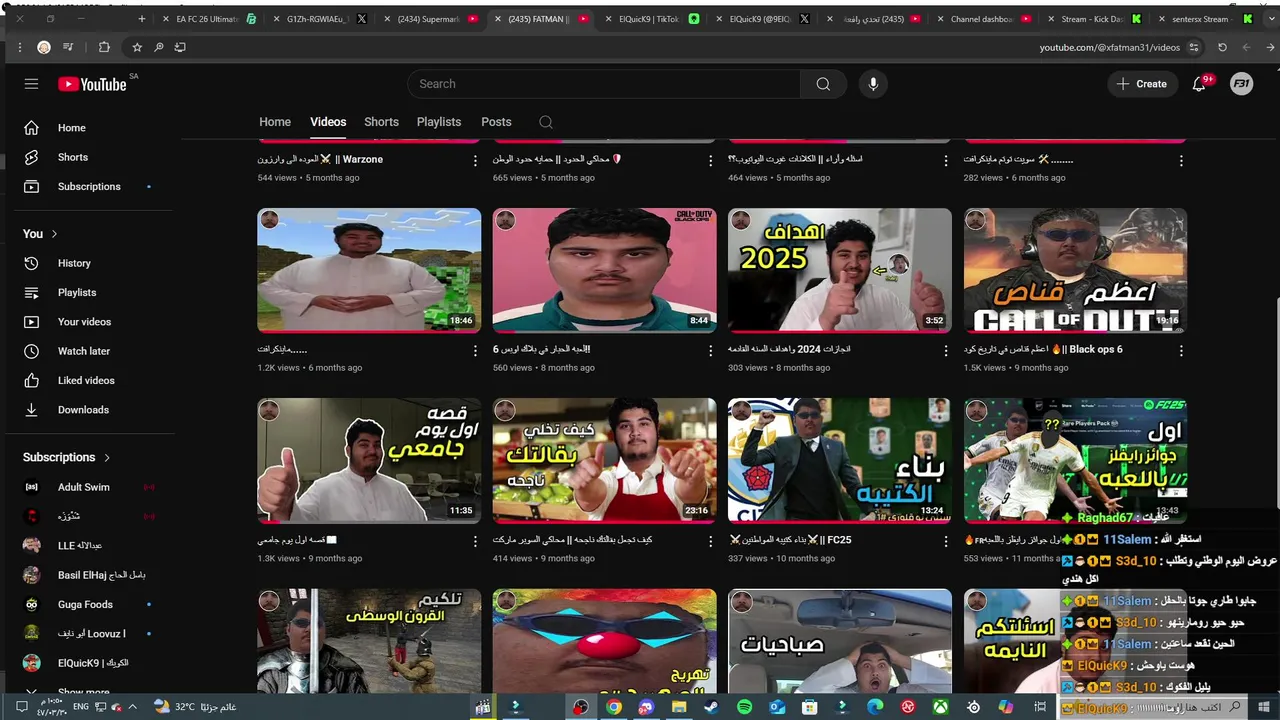The image size is (1280, 720).
Task: Click the YouTube logo
Action: 92,84
